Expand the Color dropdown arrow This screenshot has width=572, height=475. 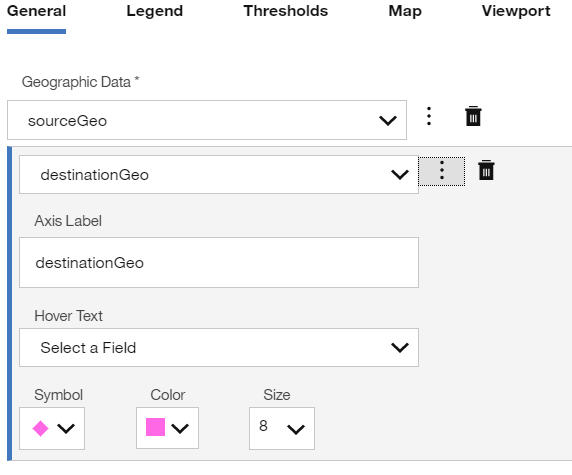click(x=180, y=428)
